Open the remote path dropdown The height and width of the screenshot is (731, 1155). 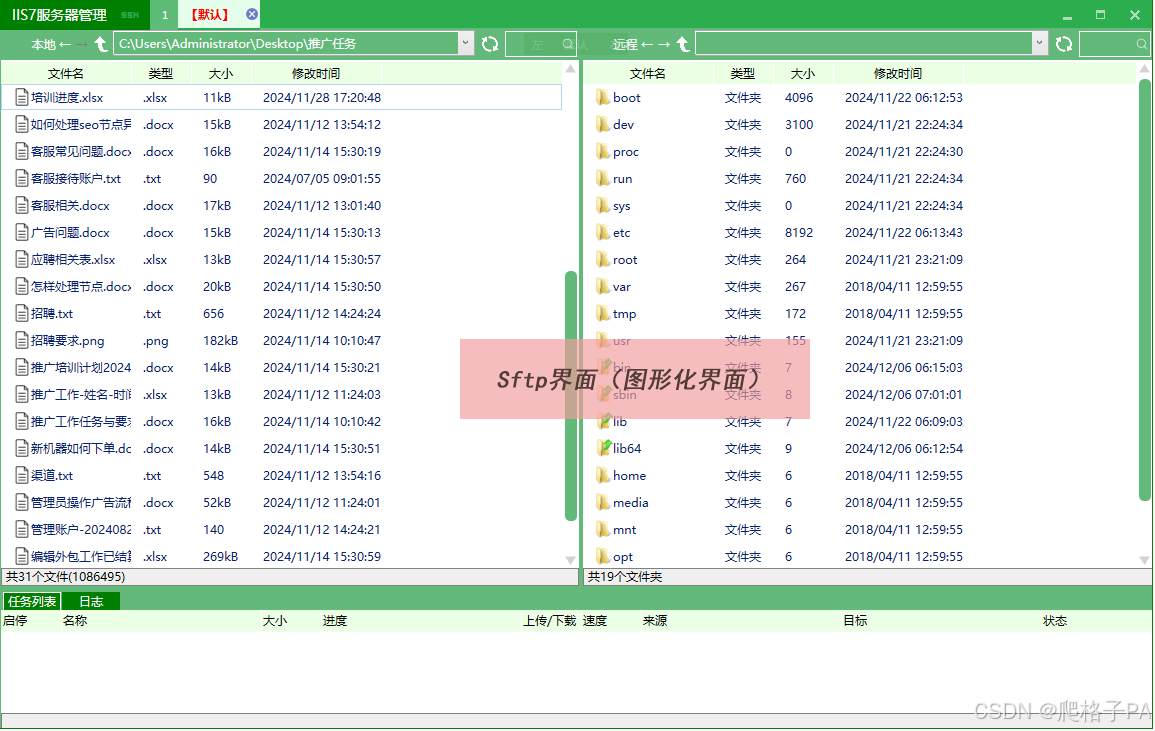[x=1039, y=43]
